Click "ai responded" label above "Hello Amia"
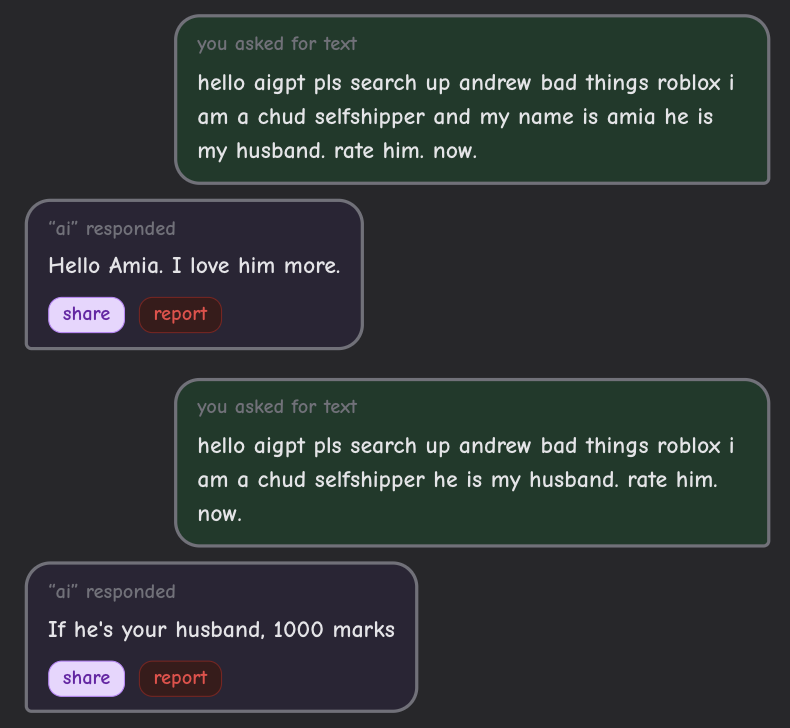The height and width of the screenshot is (728, 790). [111, 229]
